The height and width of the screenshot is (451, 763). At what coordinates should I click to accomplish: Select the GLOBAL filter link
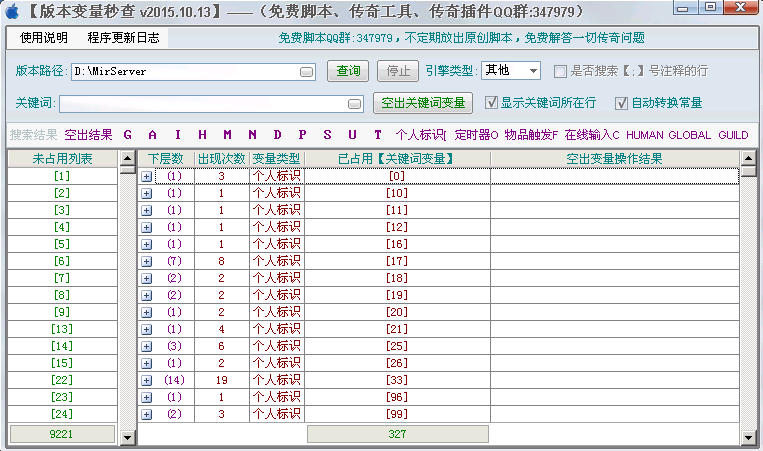[x=690, y=135]
